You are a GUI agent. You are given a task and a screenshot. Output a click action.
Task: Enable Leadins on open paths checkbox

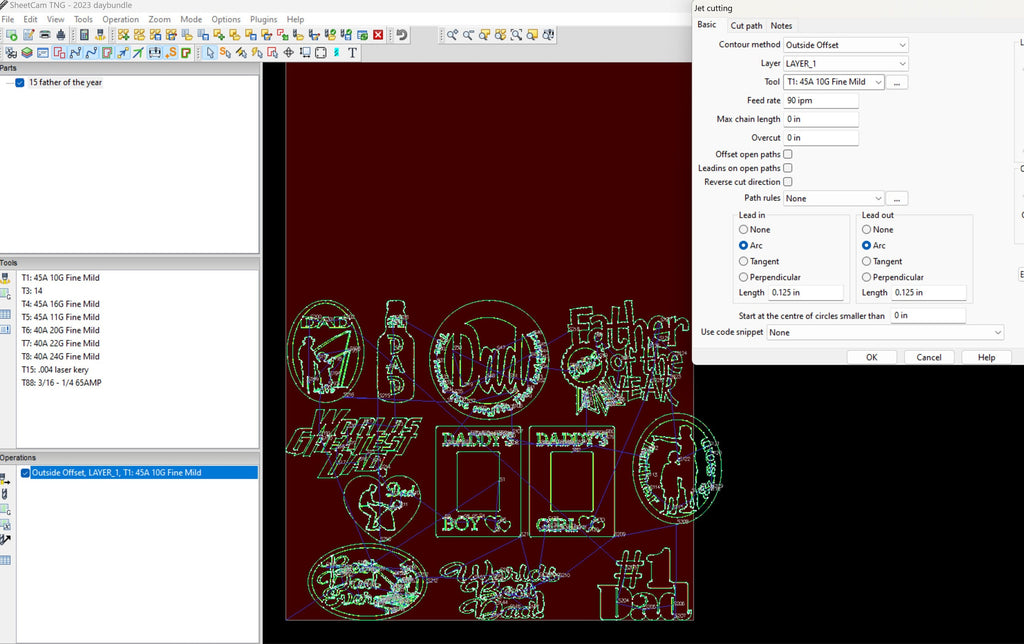point(788,168)
